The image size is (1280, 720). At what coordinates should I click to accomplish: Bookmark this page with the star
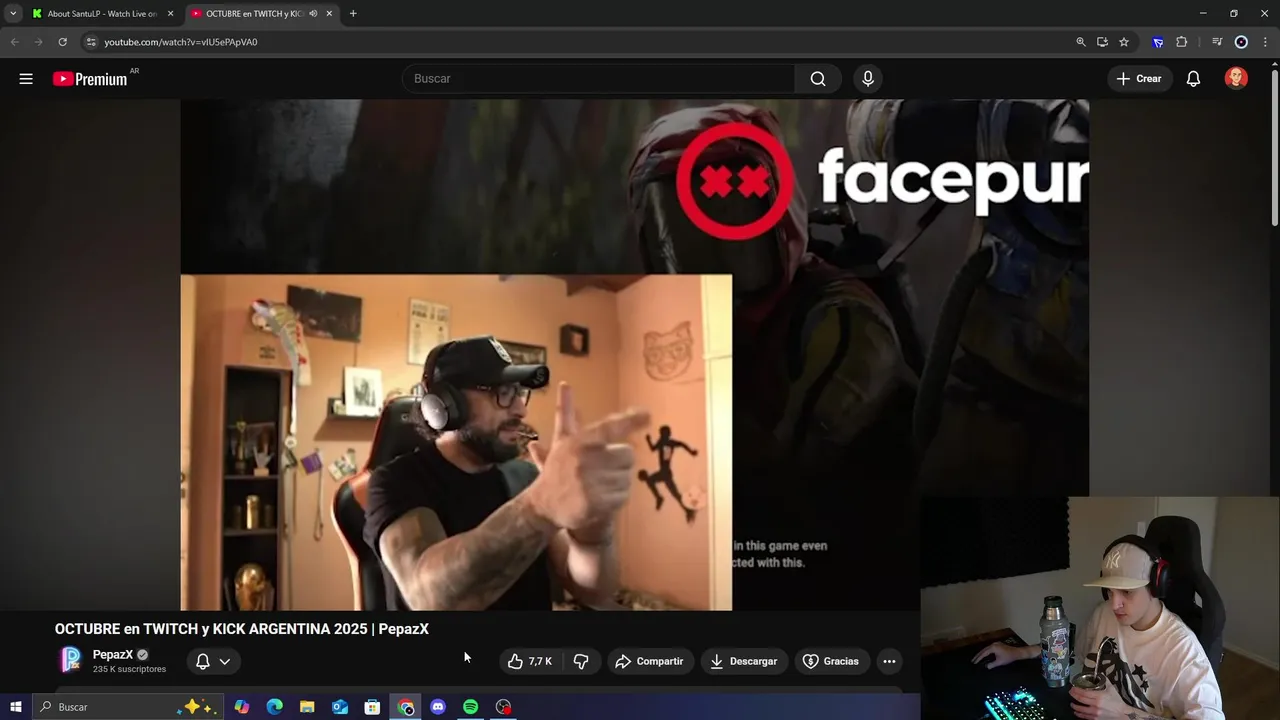(x=1124, y=42)
